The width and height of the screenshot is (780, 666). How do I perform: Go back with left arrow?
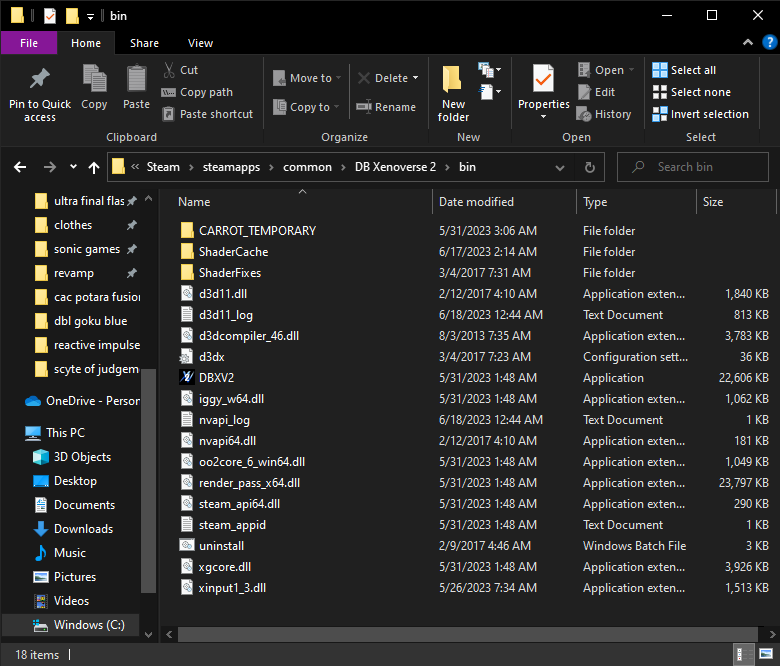pos(20,167)
